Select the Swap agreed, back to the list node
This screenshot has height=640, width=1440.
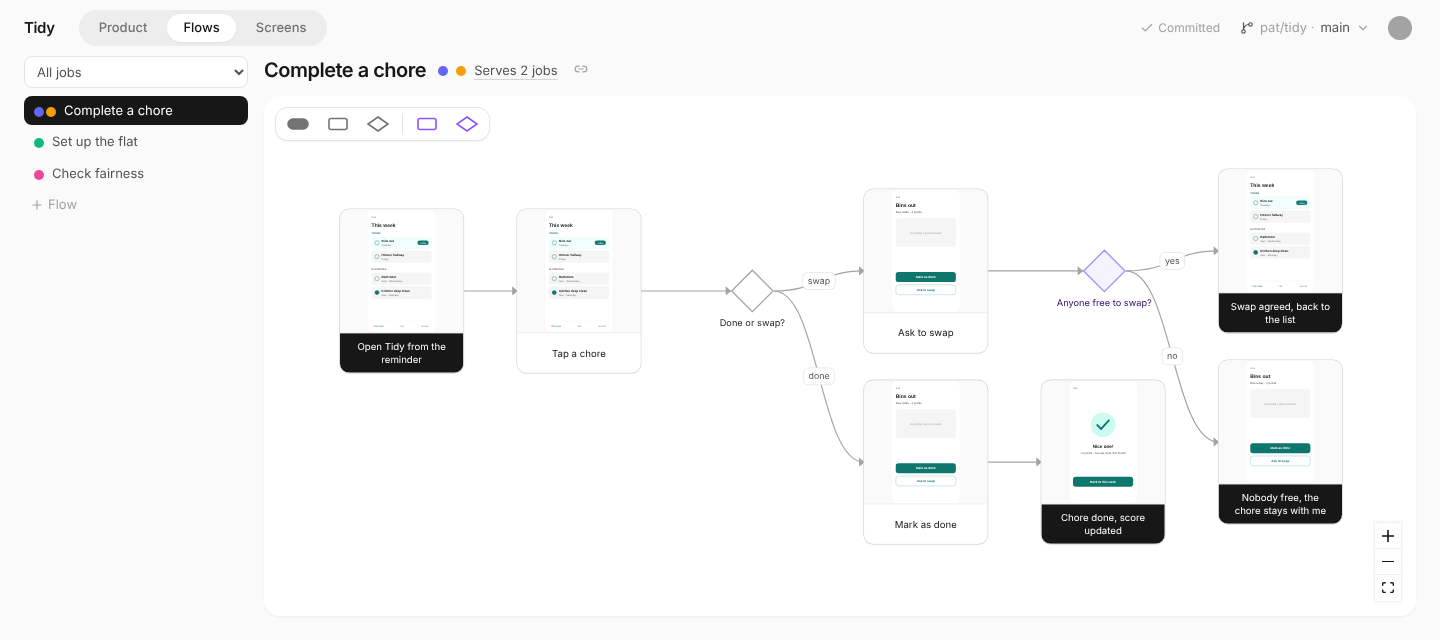(x=1280, y=251)
